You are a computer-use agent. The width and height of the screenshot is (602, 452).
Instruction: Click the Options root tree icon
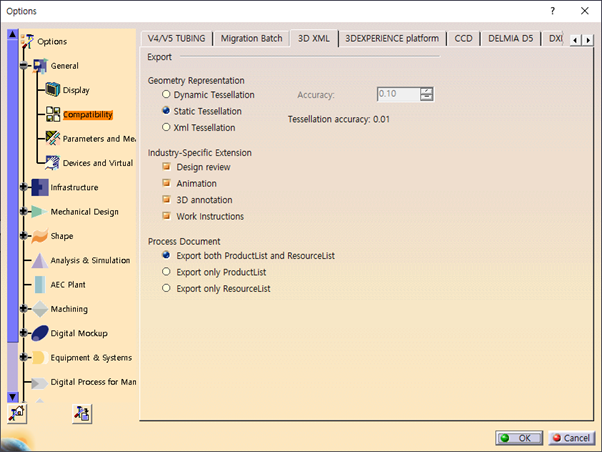[x=27, y=41]
